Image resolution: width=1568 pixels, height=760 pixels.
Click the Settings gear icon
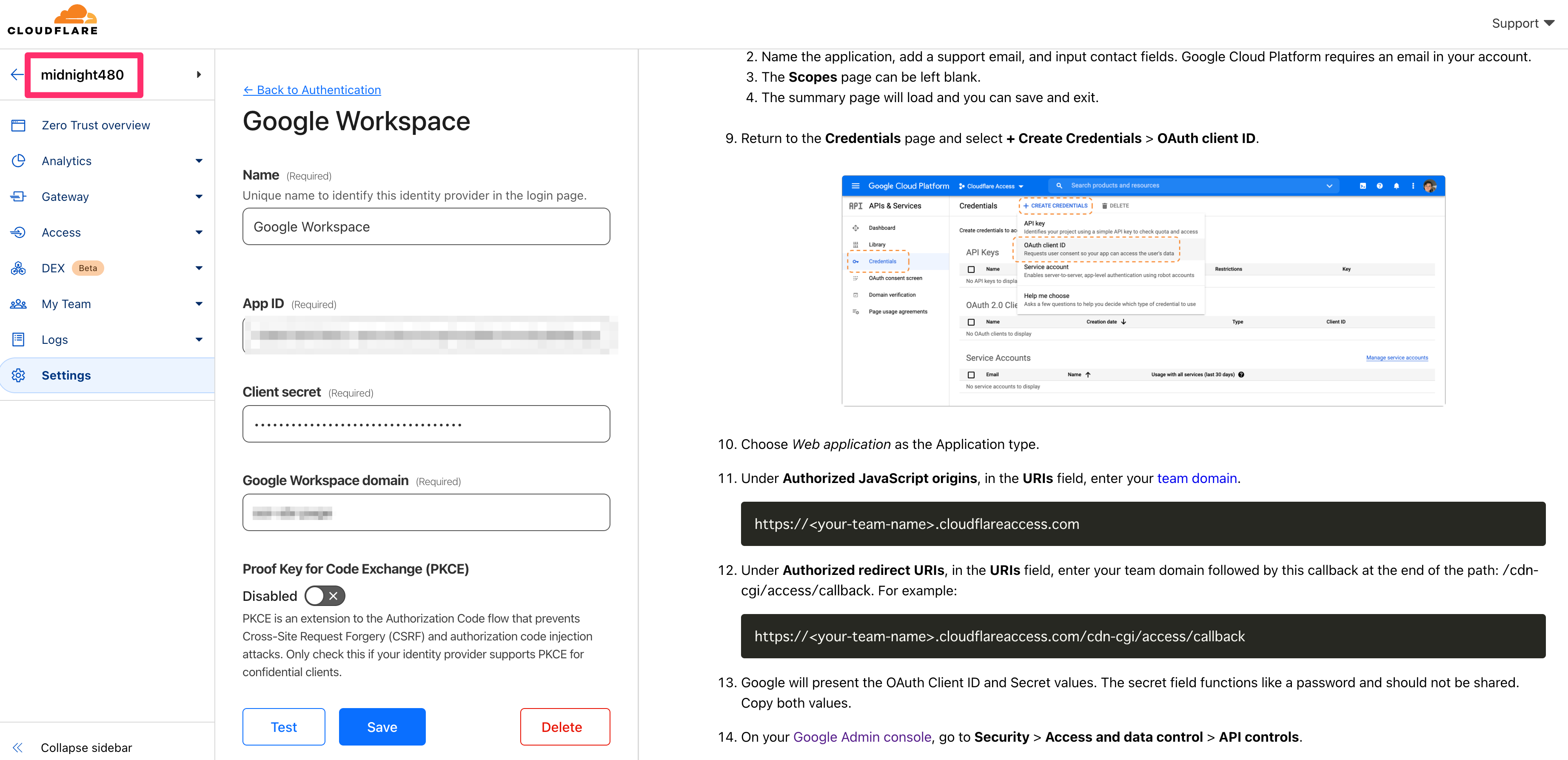tap(18, 376)
